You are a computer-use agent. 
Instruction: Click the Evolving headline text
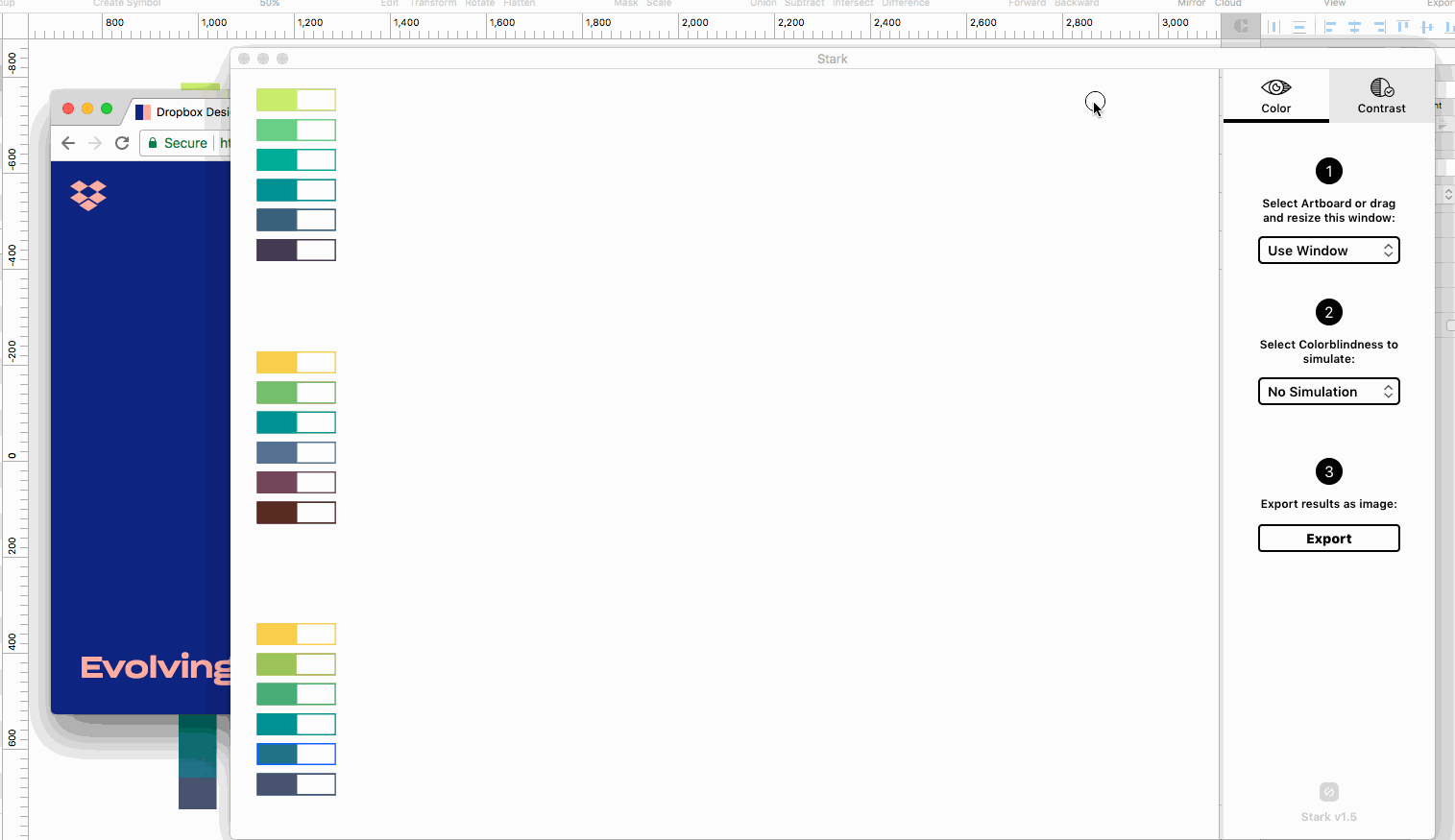point(156,667)
